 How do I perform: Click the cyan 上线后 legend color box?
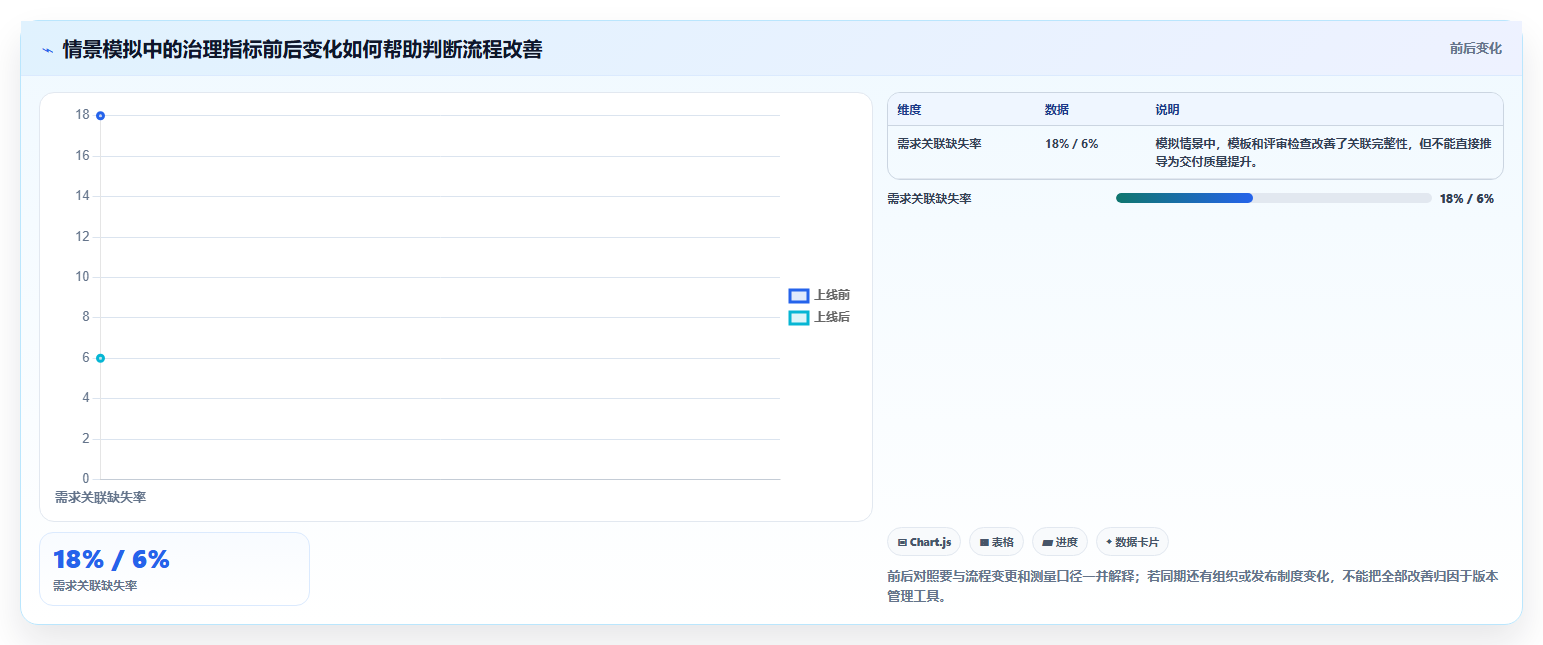(798, 317)
